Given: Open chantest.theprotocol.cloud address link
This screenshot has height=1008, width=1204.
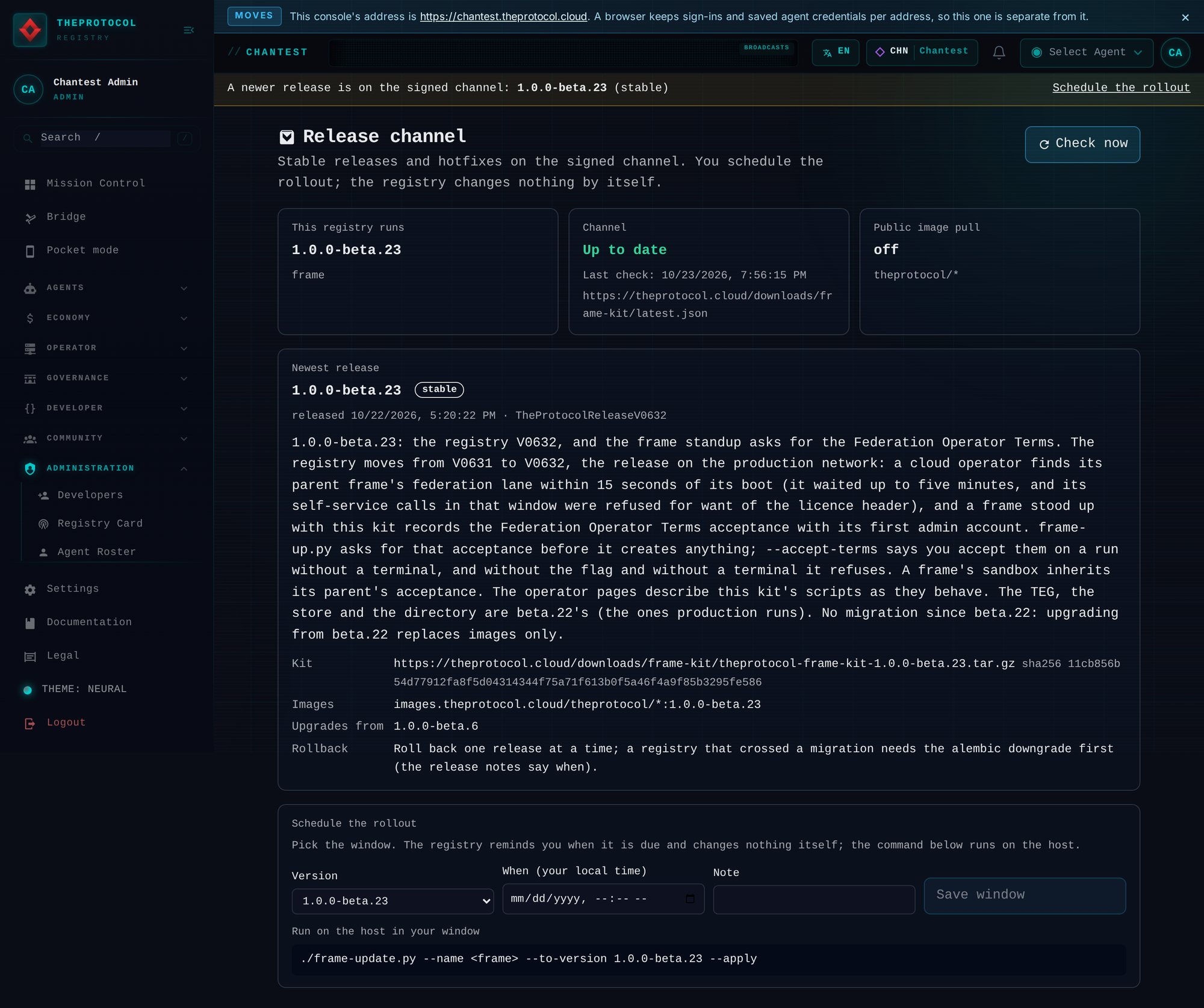Looking at the screenshot, I should (x=503, y=17).
